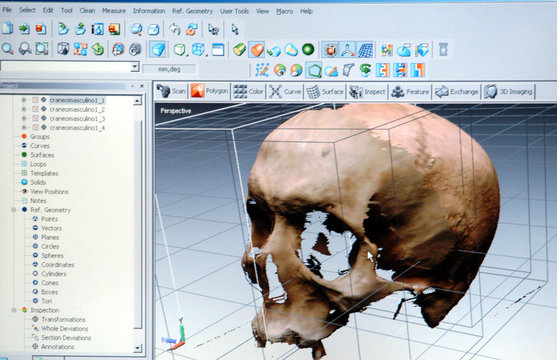Open the User Tools menu
The width and height of the screenshot is (557, 360).
(234, 11)
